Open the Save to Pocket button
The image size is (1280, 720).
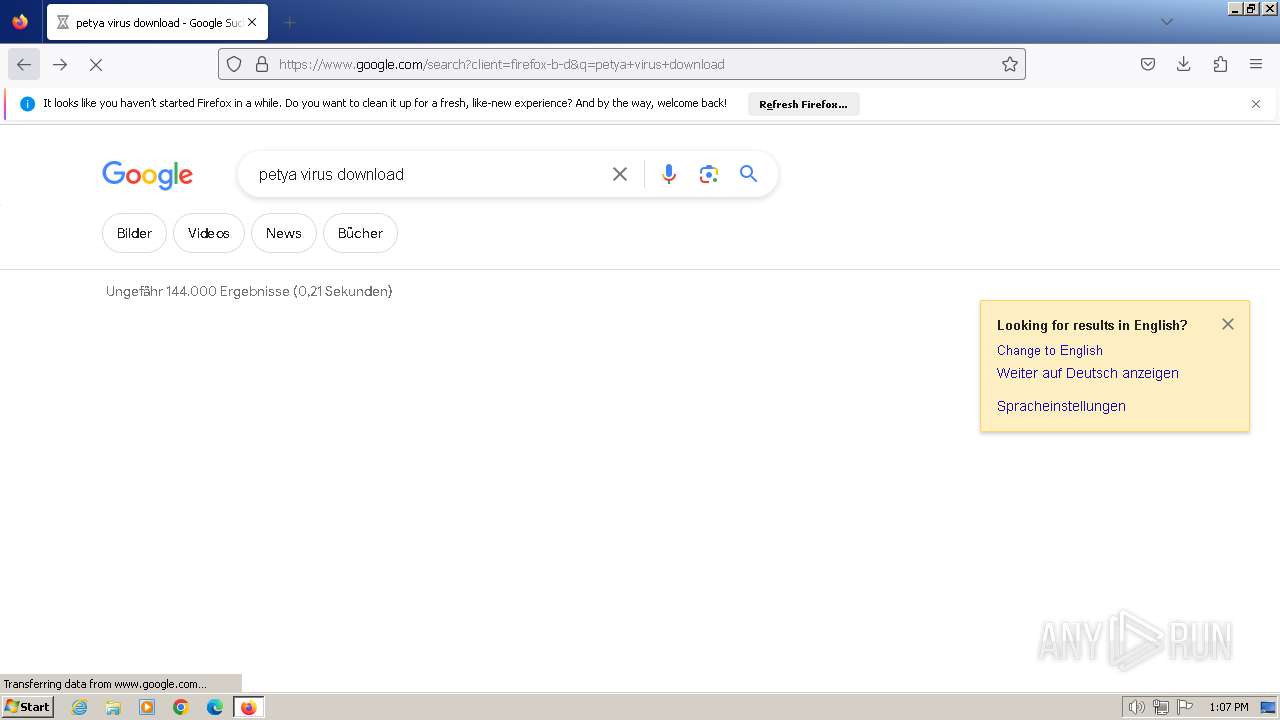[x=1148, y=64]
